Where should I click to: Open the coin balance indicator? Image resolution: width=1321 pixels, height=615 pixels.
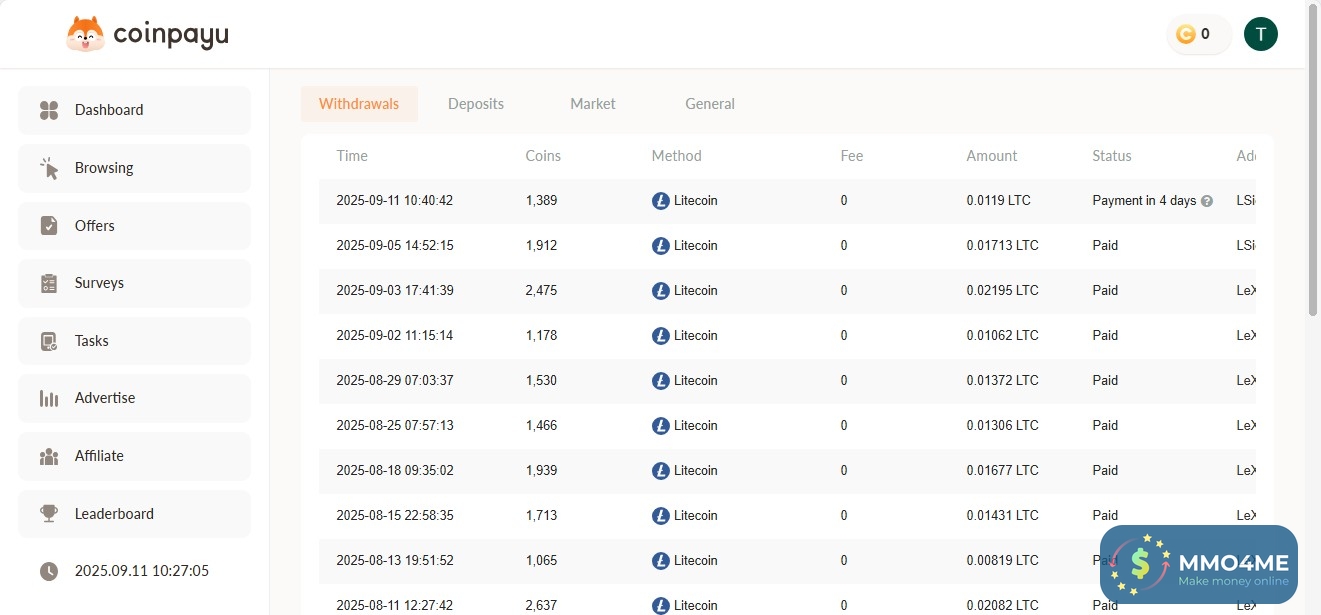coord(1197,34)
